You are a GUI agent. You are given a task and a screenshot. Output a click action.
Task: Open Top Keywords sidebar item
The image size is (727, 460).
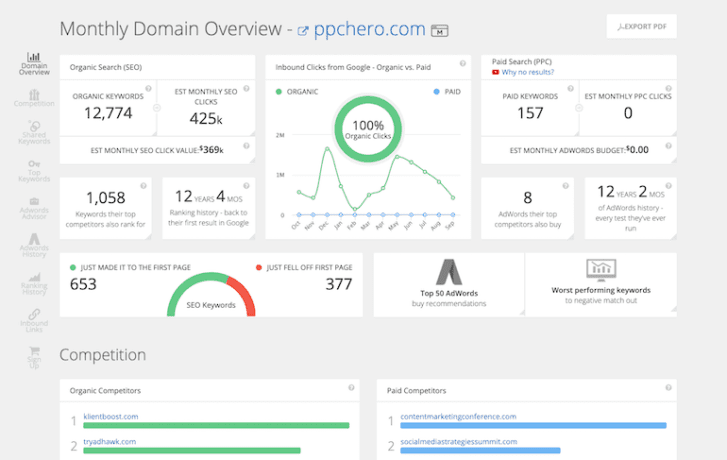point(34,171)
